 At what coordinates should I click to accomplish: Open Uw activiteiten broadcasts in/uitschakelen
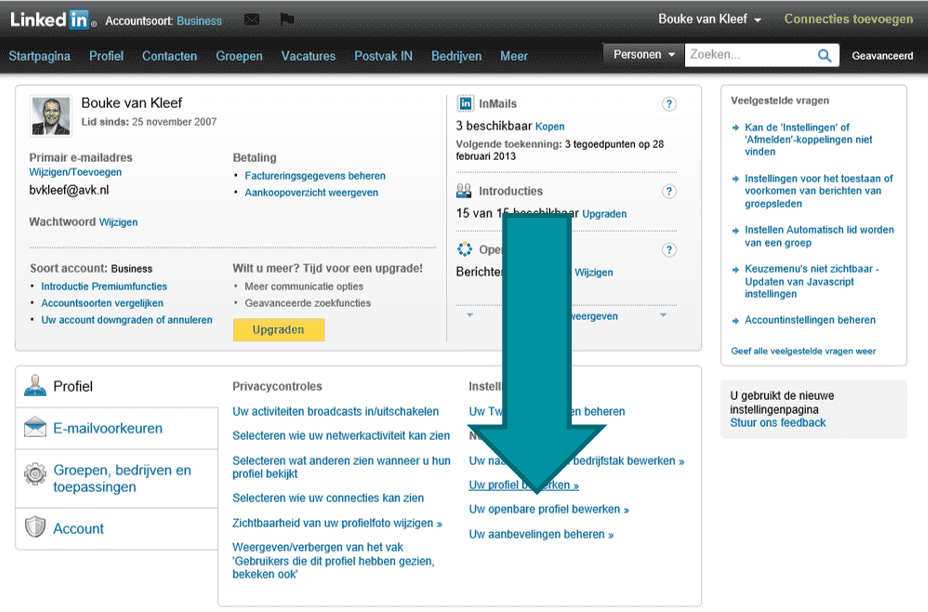coord(336,411)
